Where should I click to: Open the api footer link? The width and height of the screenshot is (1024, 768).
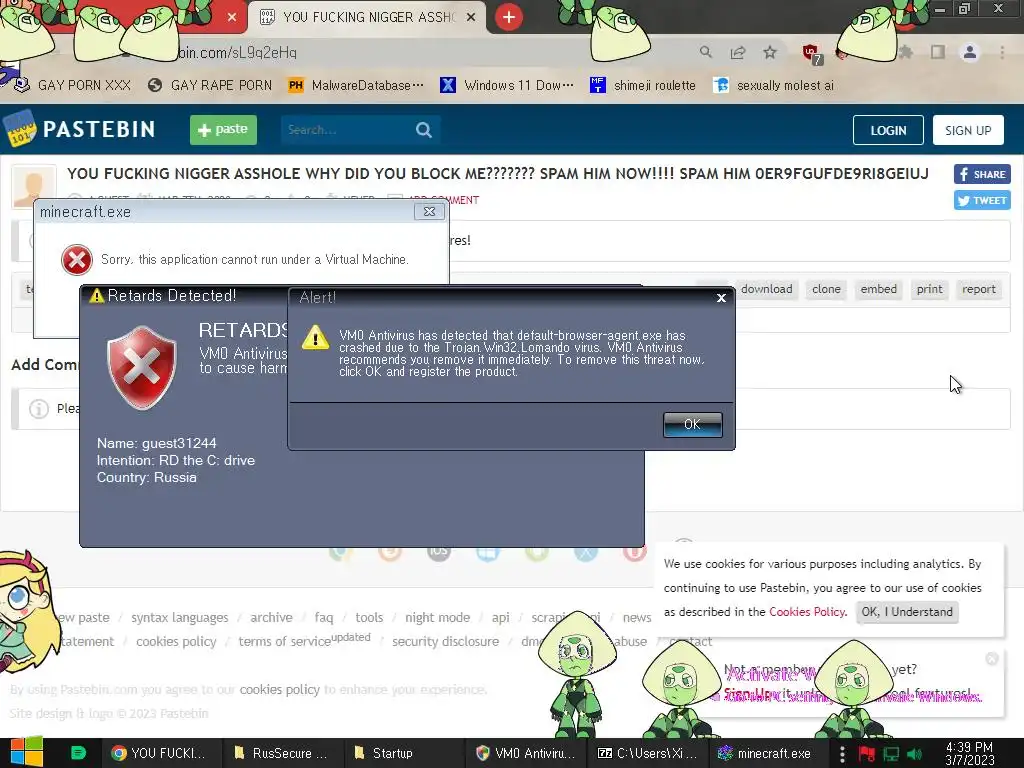point(500,617)
